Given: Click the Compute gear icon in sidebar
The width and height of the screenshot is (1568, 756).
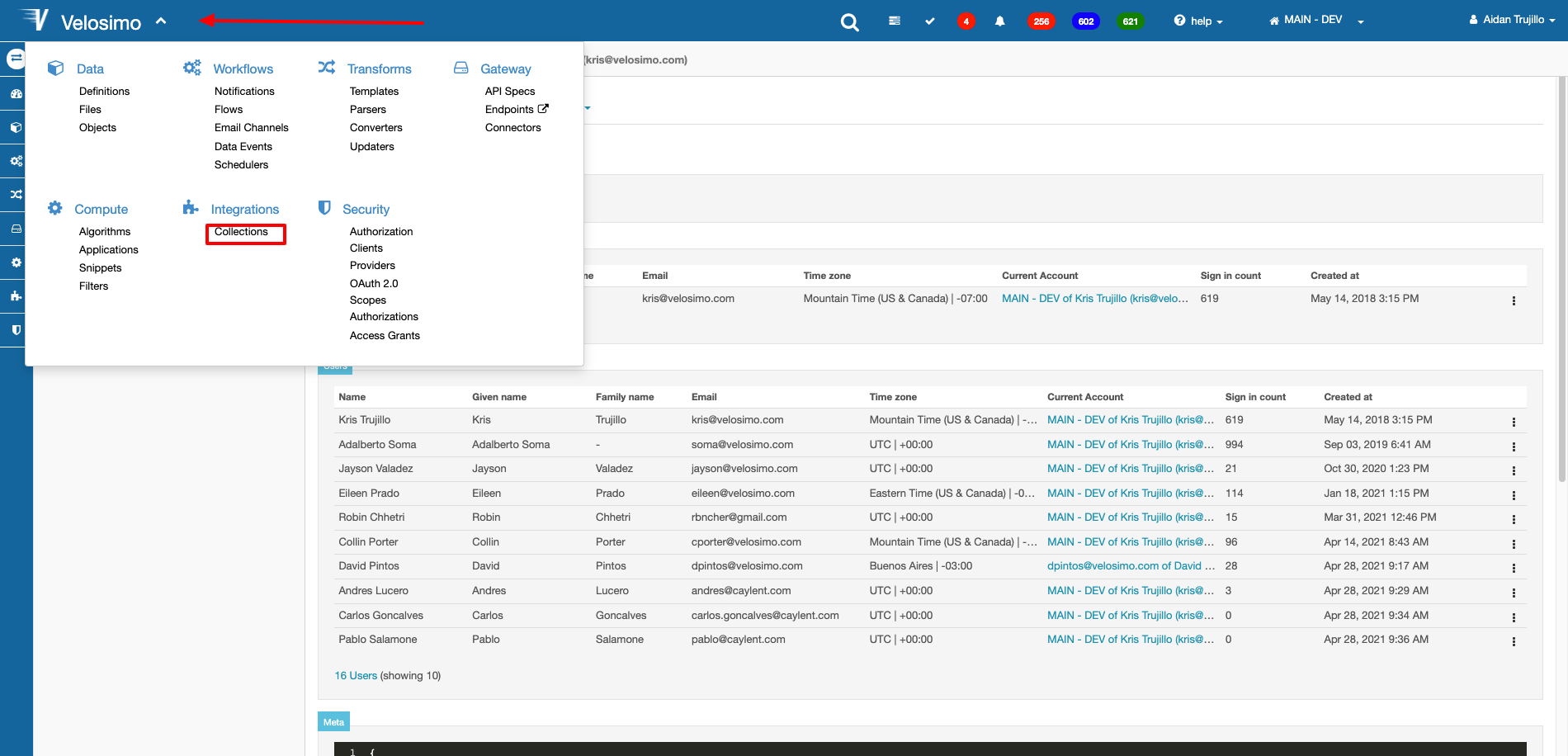Looking at the screenshot, I should (x=16, y=262).
